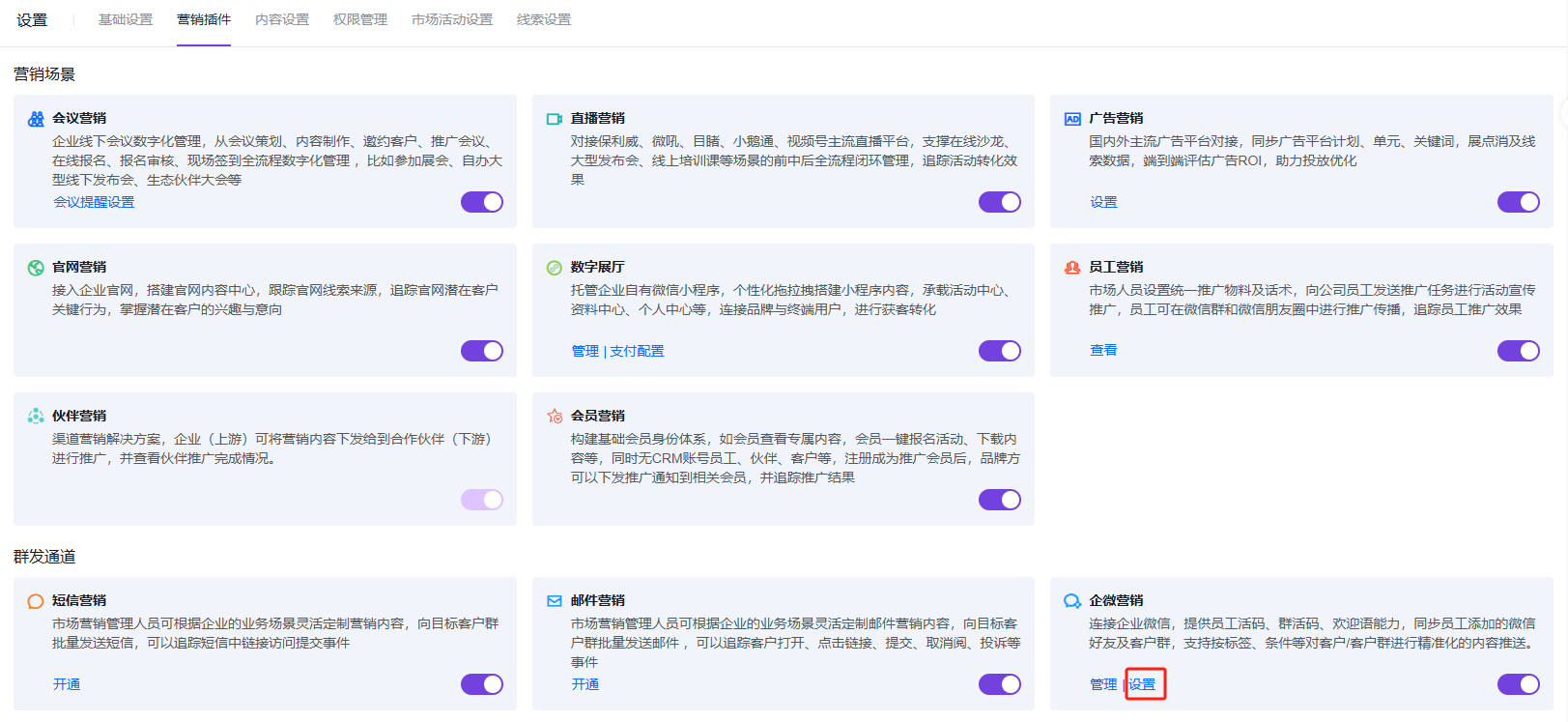Click 设置 link under 企微营销
This screenshot has width=1568, height=722.
pyautogui.click(x=1143, y=684)
